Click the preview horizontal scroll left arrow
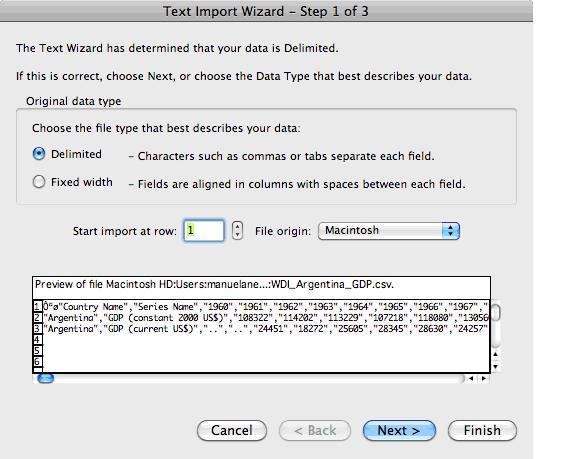 471,378
